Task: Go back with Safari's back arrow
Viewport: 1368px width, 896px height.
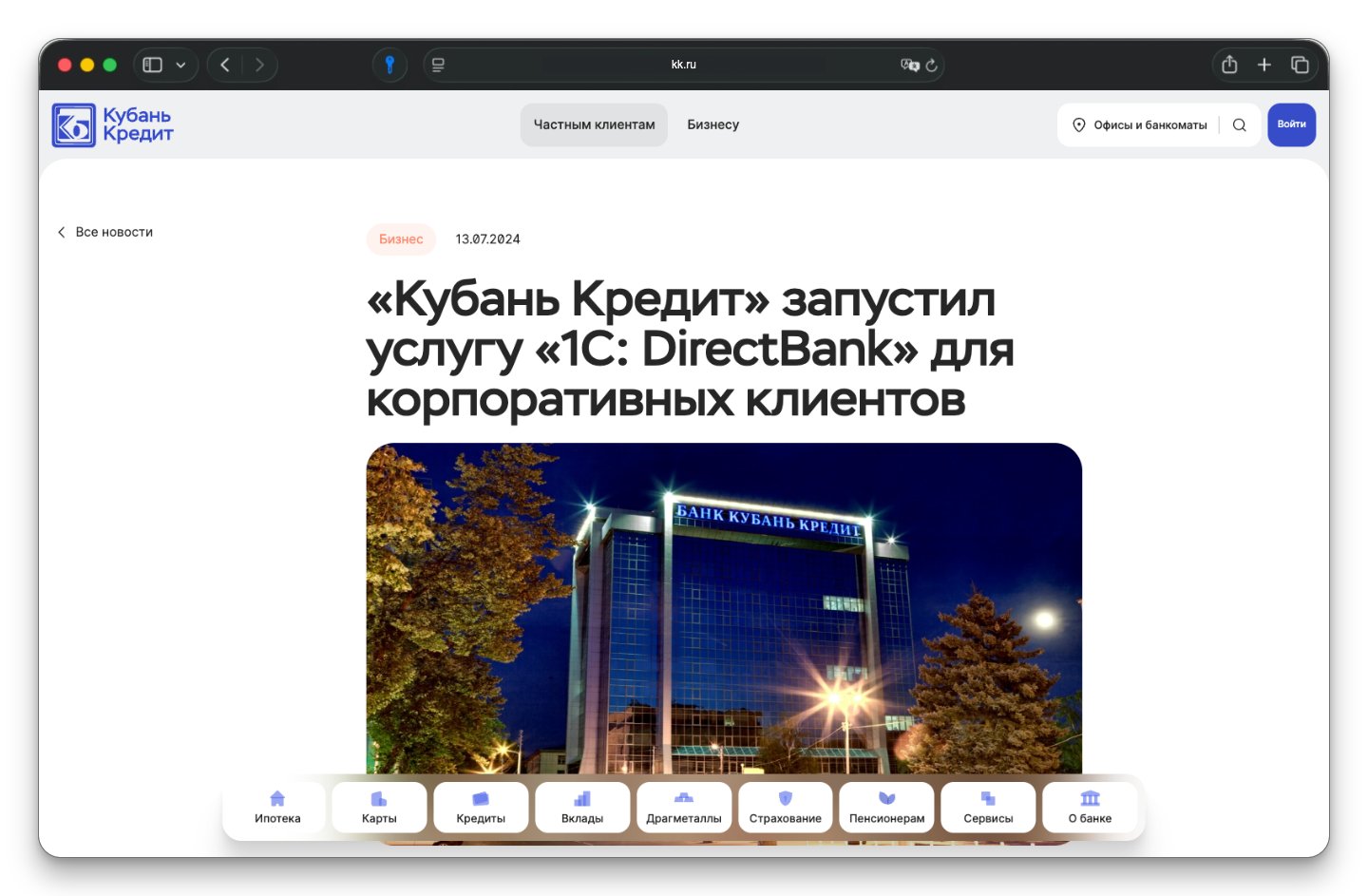Action: [225, 65]
